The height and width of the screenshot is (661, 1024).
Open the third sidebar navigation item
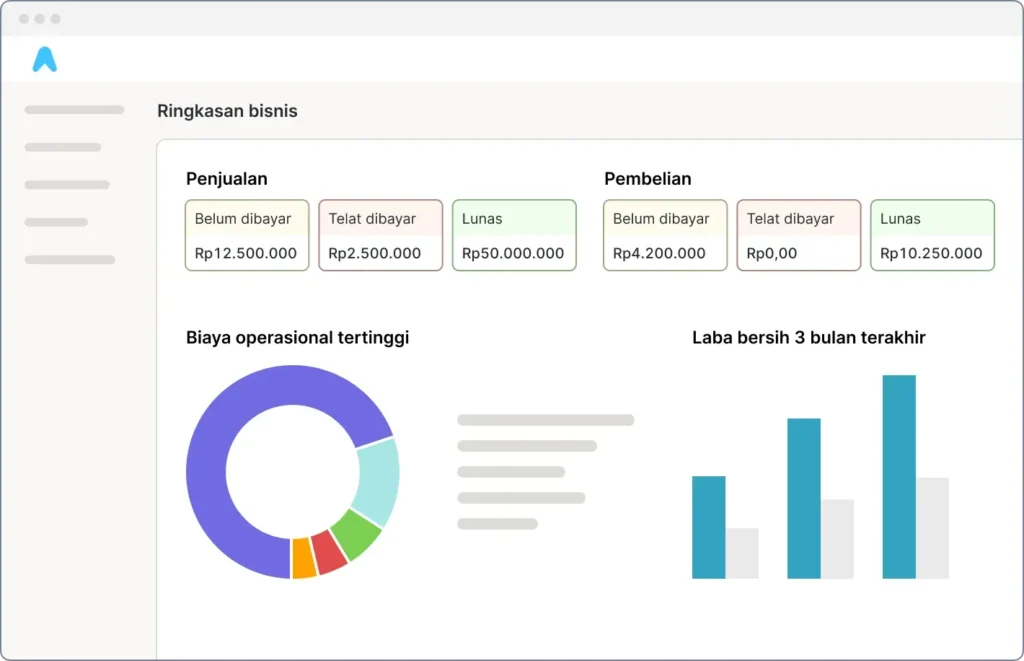(x=66, y=184)
